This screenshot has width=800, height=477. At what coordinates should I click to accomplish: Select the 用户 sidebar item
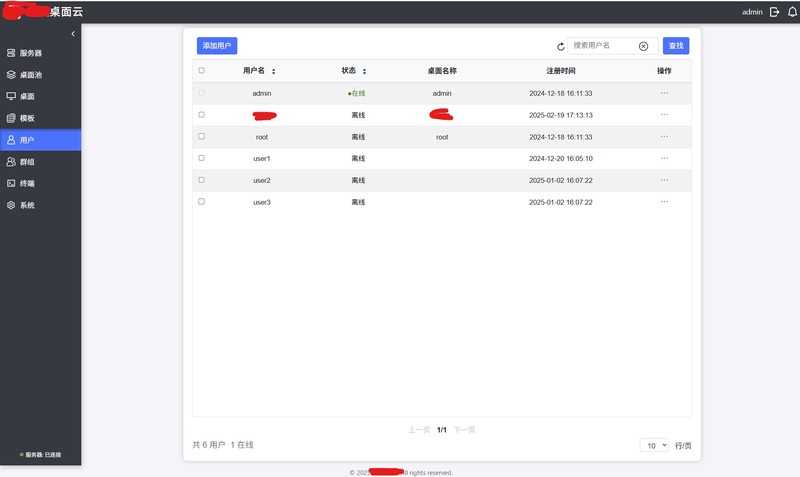[40, 140]
